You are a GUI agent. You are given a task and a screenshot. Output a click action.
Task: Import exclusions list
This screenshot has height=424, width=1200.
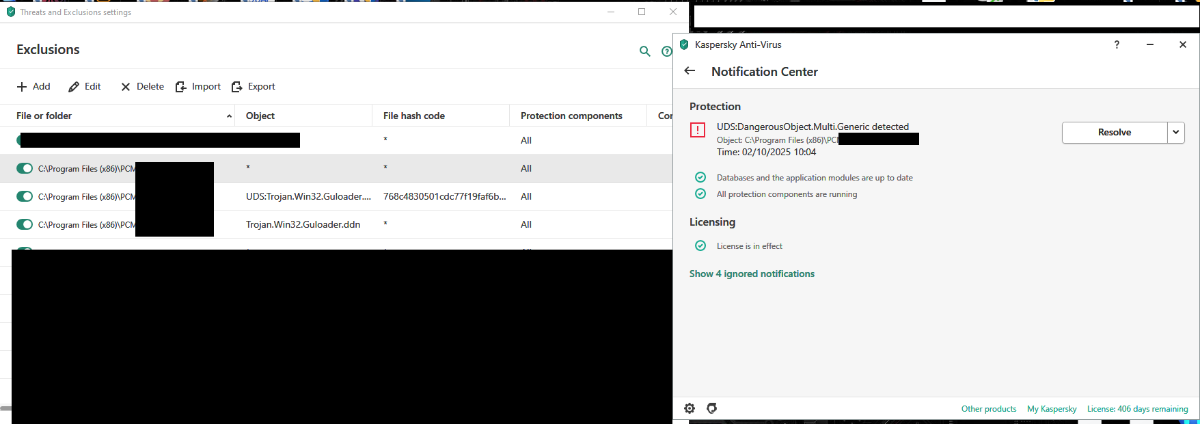pyautogui.click(x=198, y=87)
